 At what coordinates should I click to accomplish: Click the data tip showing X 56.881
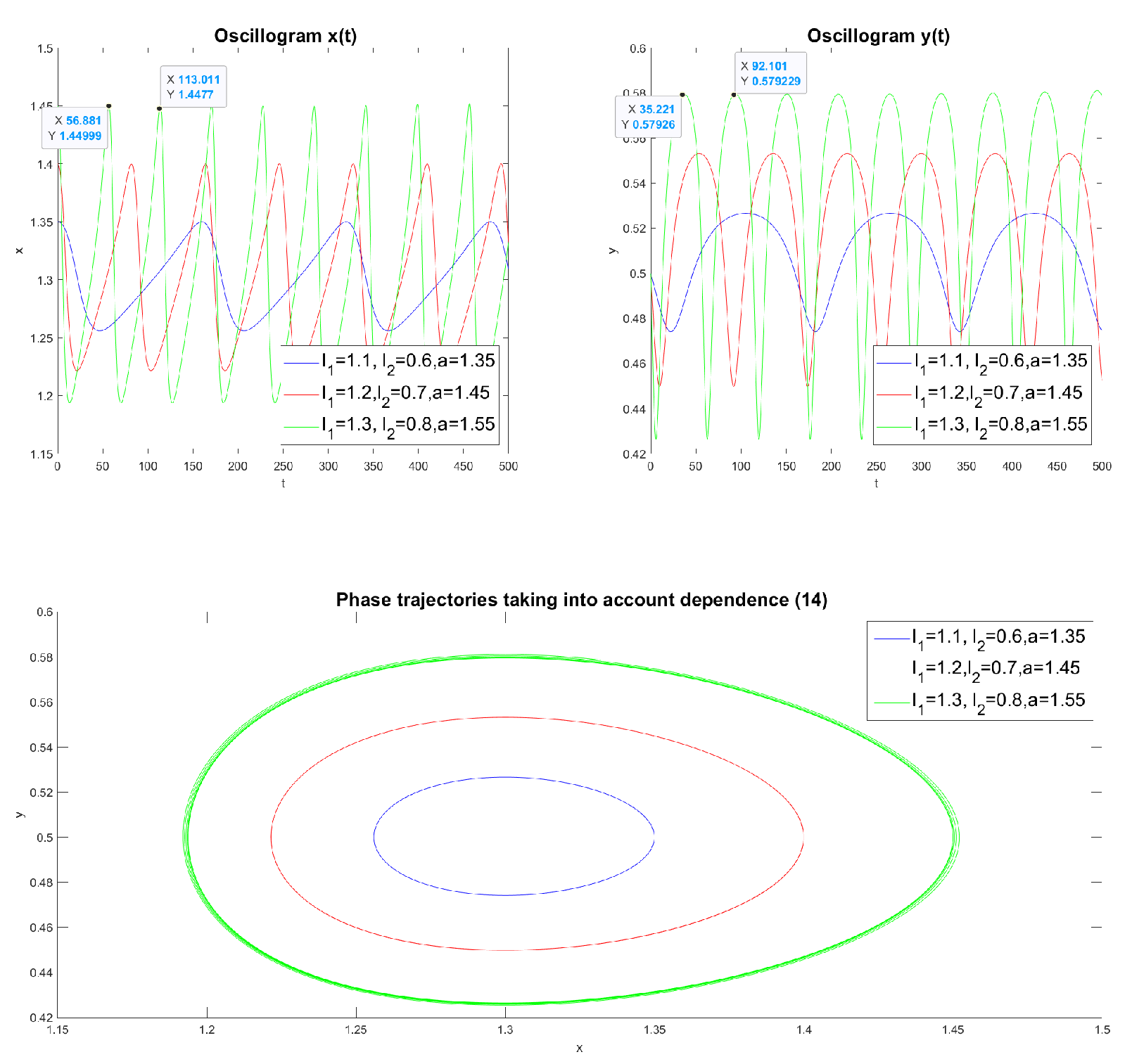[75, 128]
